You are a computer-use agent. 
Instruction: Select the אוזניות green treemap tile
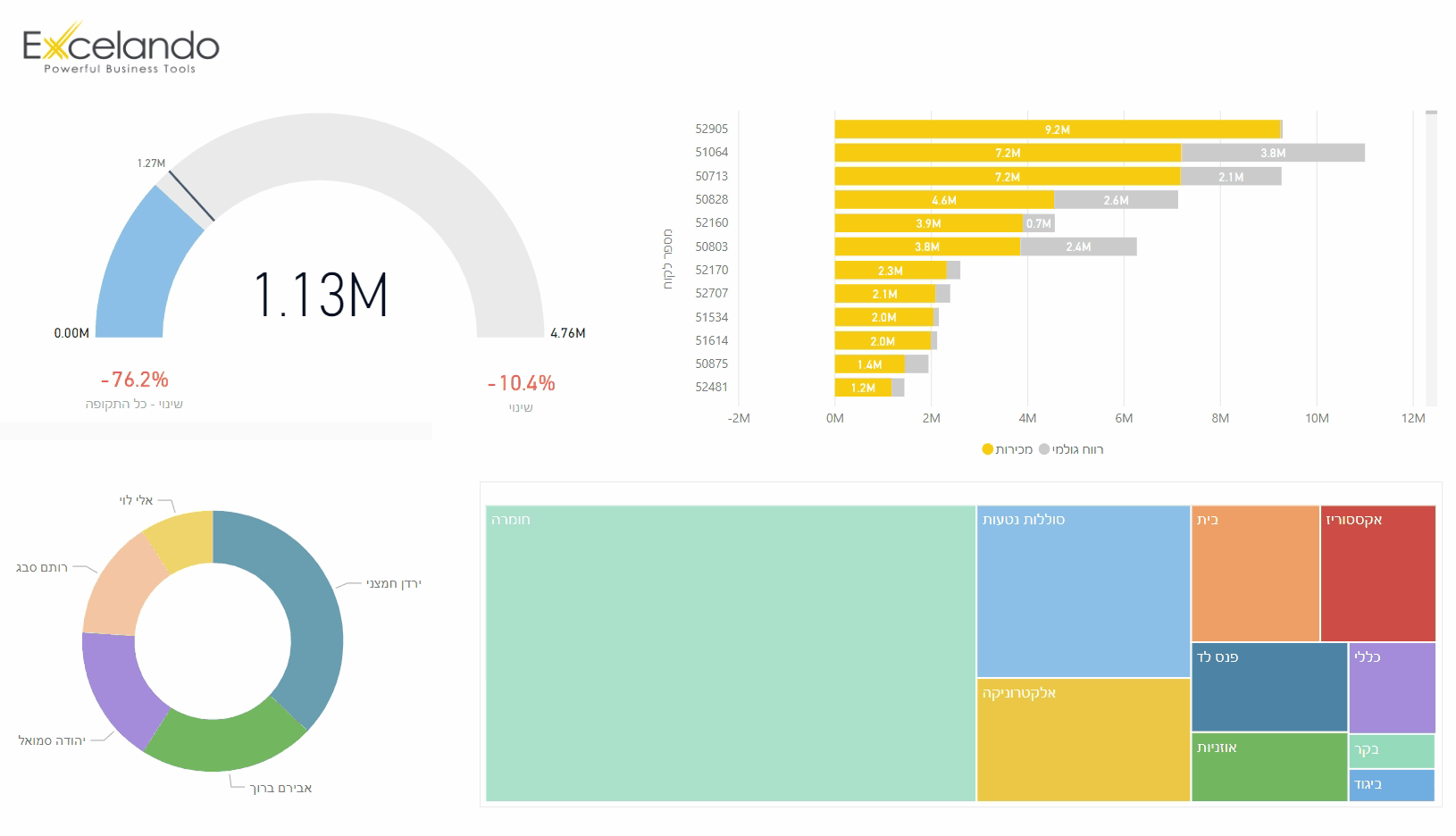tap(1268, 767)
